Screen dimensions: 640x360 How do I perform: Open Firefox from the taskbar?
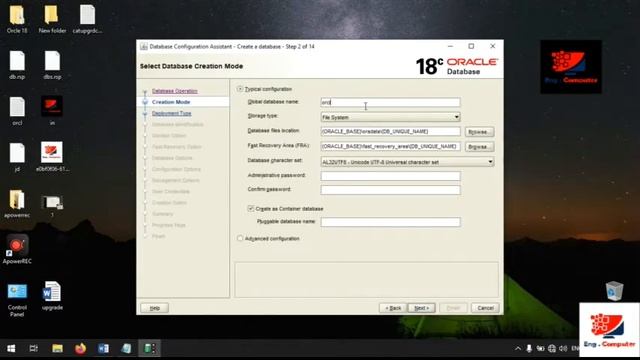click(x=80, y=349)
